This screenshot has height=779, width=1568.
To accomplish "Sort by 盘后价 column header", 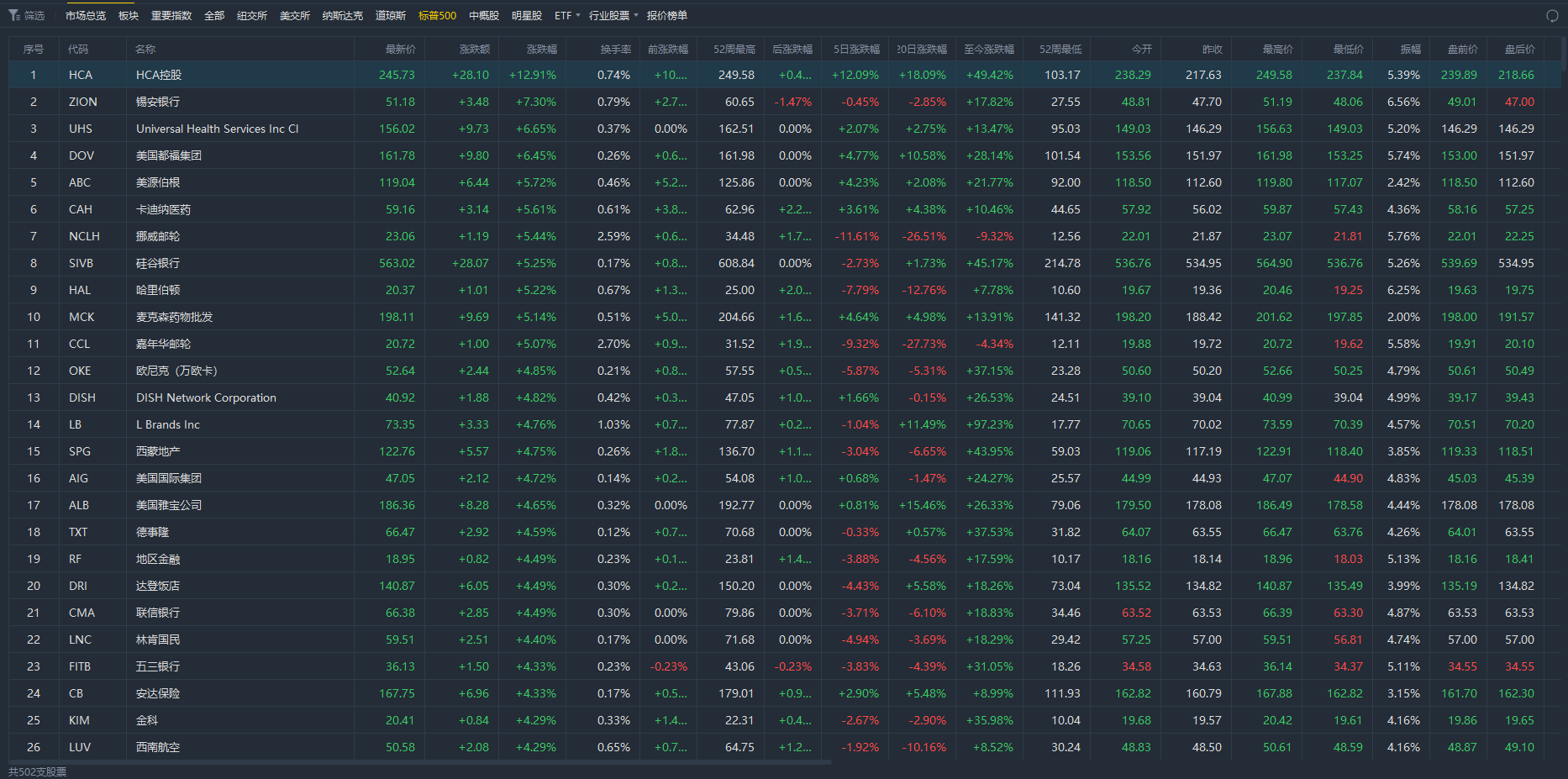I will (1520, 49).
